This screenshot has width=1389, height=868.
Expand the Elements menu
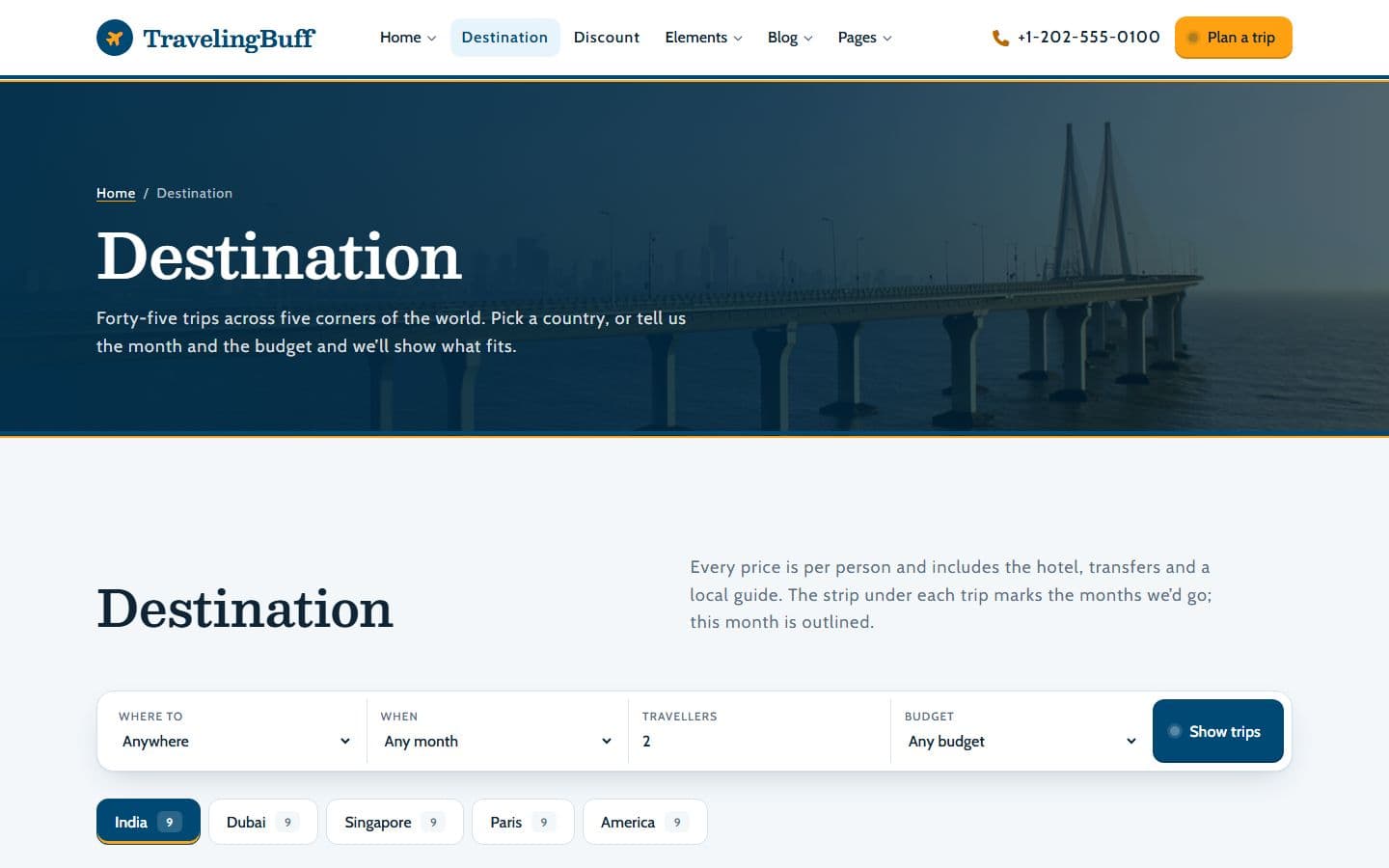(703, 38)
